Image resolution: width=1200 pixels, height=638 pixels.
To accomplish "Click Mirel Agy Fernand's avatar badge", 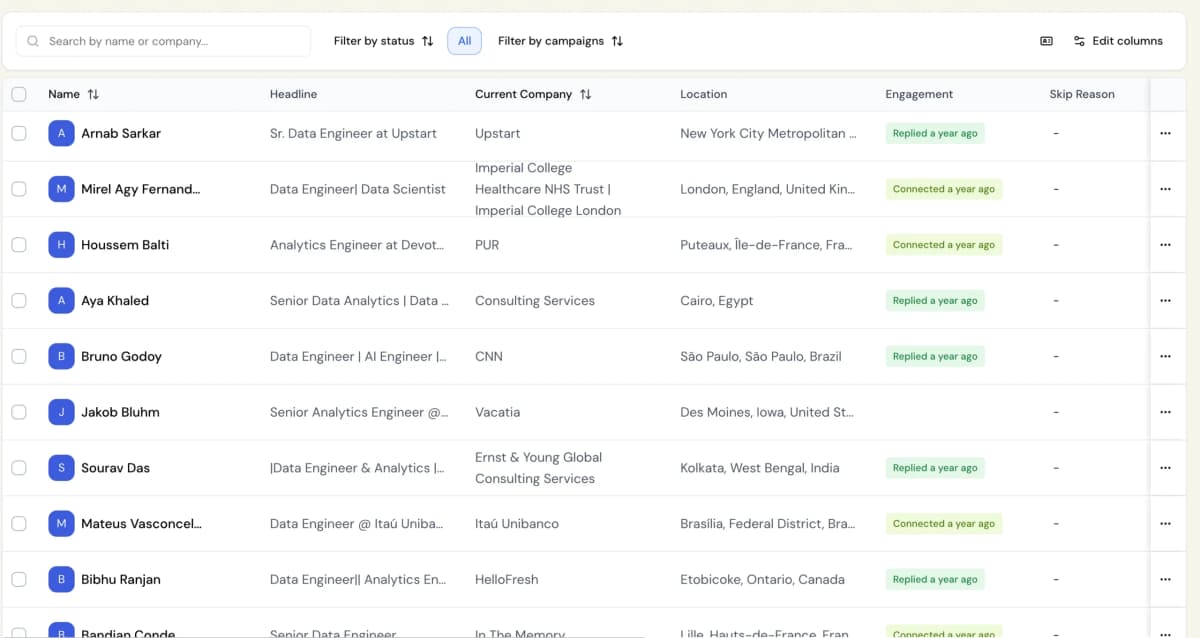I will [x=61, y=189].
